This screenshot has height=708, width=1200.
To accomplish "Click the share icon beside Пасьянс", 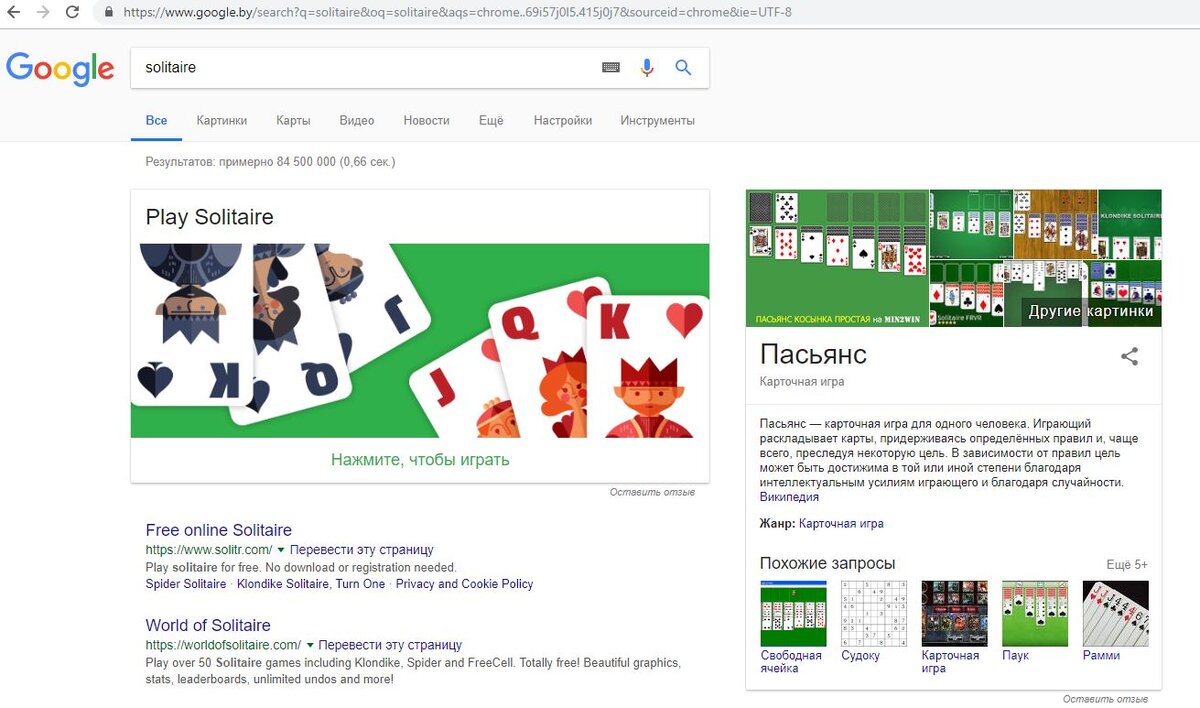I will coord(1129,356).
